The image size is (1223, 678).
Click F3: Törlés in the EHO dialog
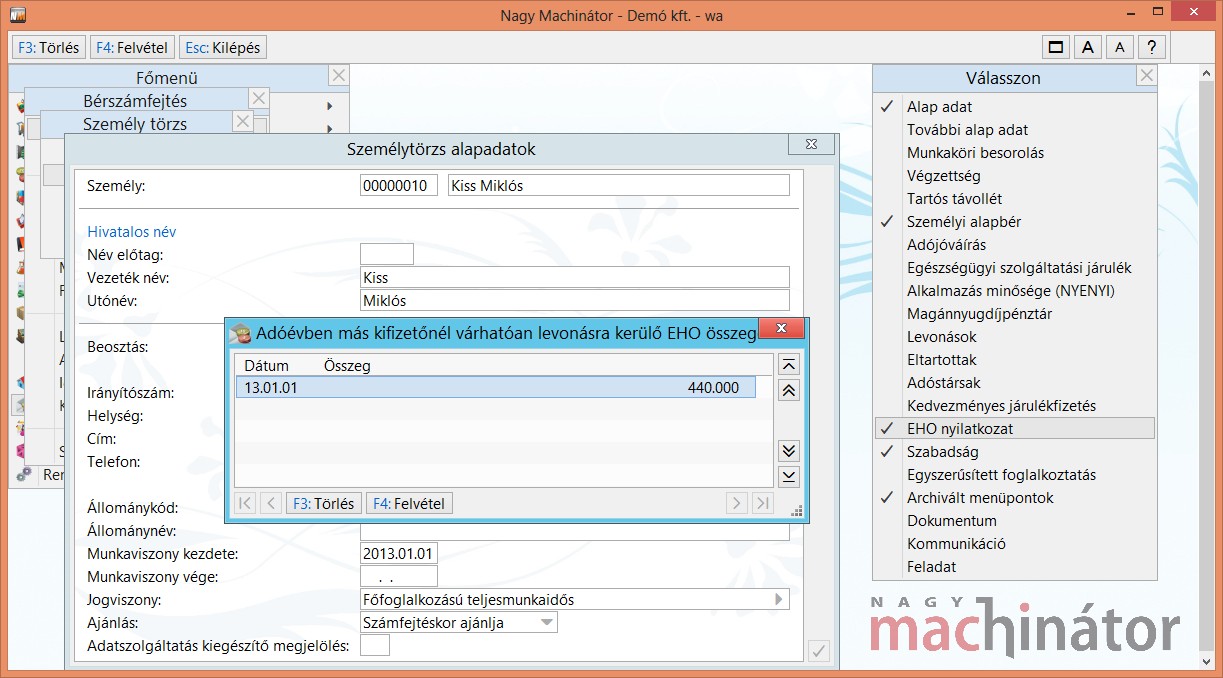[323, 504]
